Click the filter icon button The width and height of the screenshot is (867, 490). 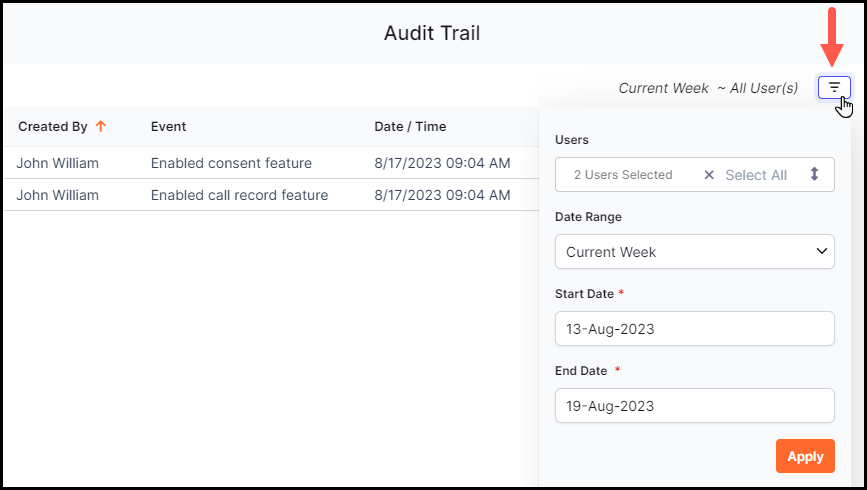(x=834, y=87)
